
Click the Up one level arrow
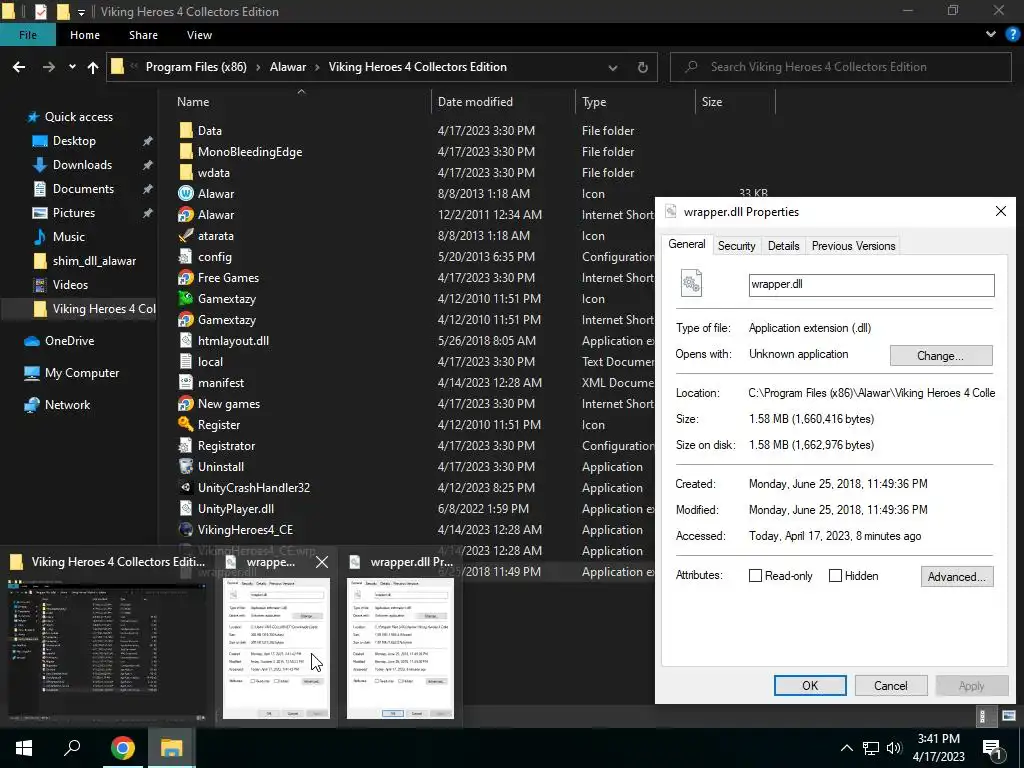point(93,67)
